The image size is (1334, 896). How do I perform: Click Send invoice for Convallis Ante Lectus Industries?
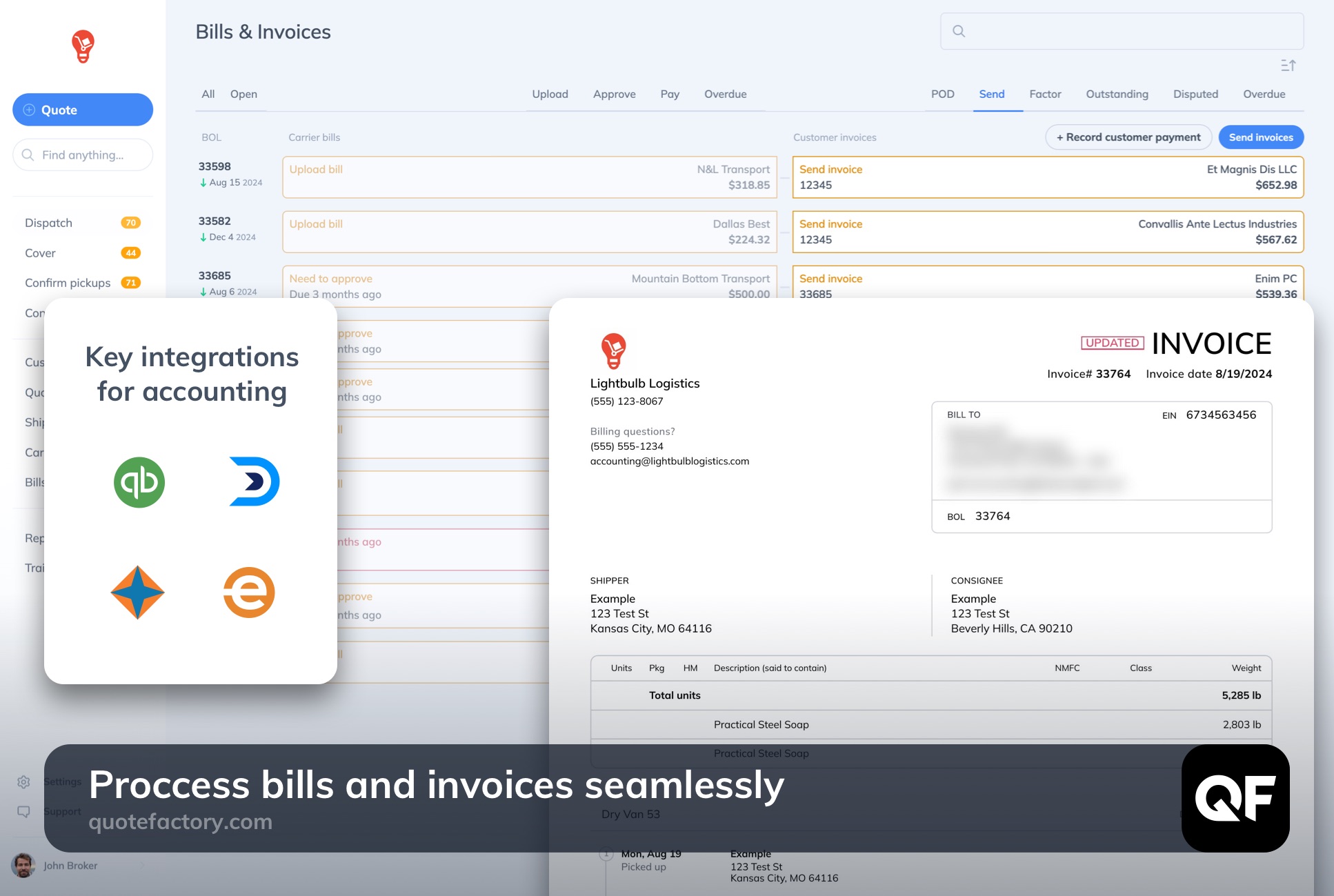[x=830, y=224]
